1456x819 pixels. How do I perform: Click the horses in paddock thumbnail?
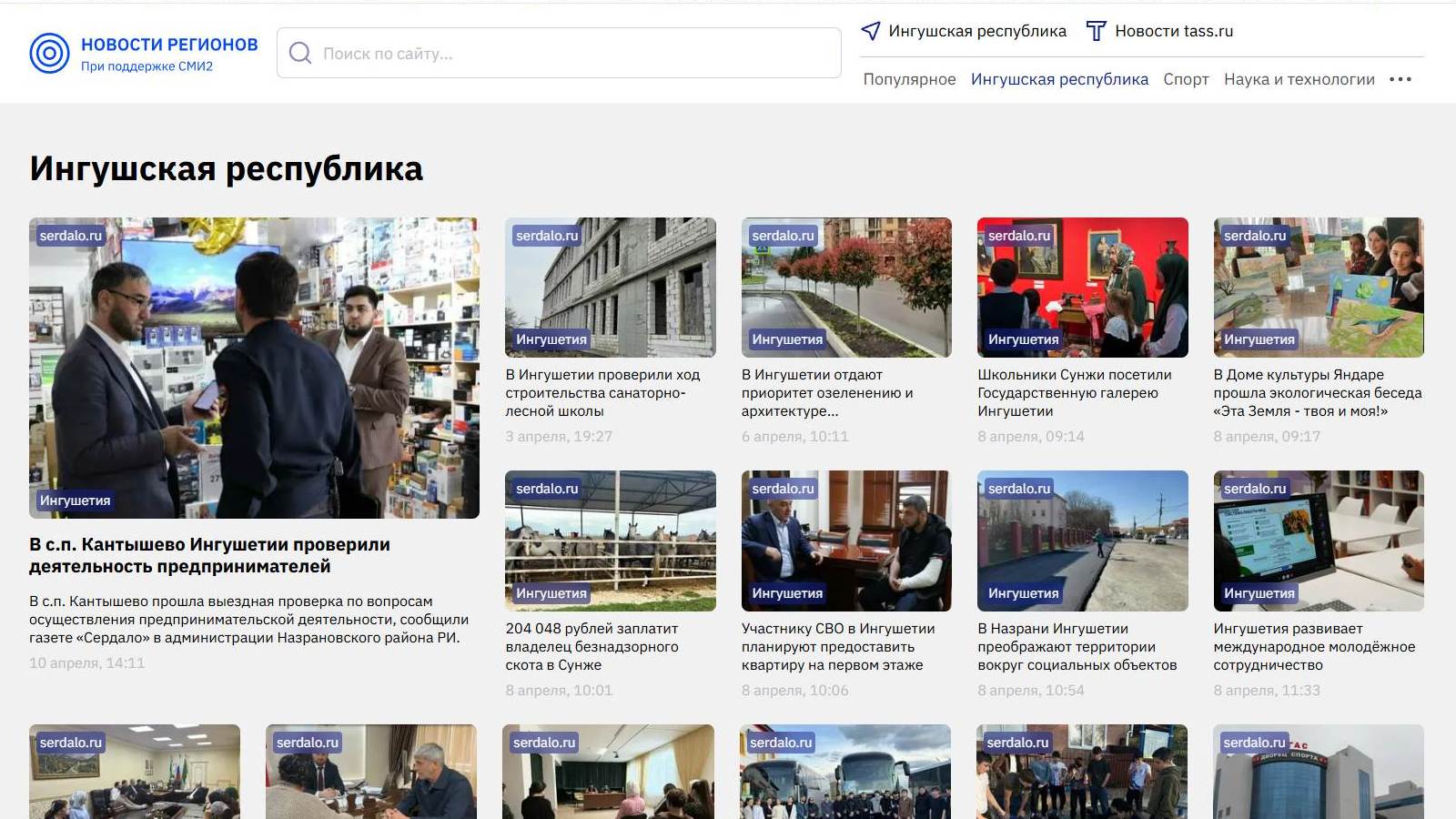610,541
